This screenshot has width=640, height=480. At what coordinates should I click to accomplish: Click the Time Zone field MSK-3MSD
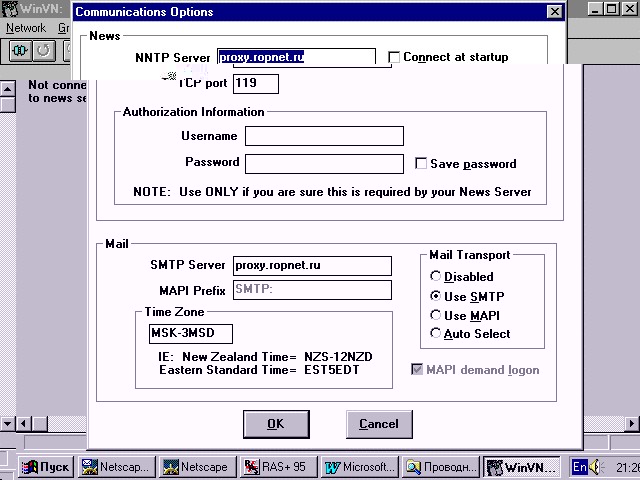191,333
